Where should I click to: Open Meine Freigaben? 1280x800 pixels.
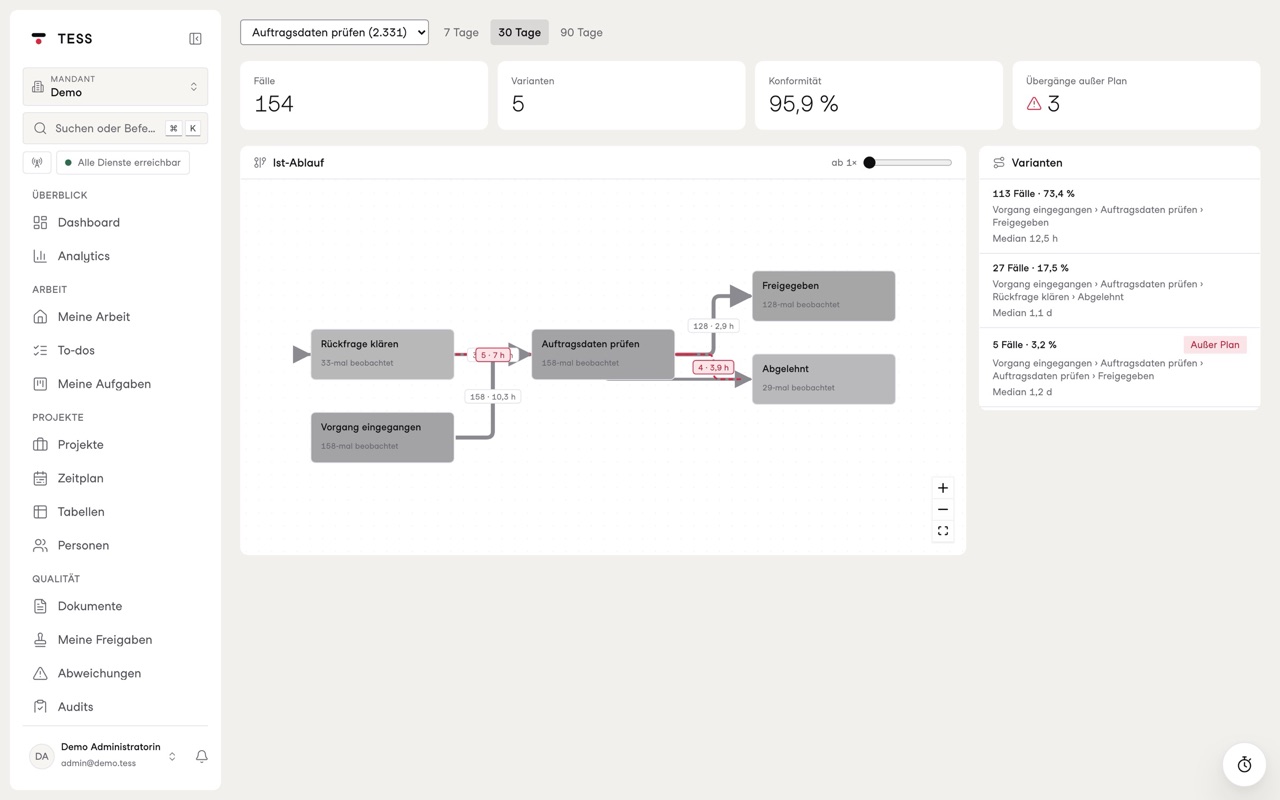pyautogui.click(x=115, y=640)
